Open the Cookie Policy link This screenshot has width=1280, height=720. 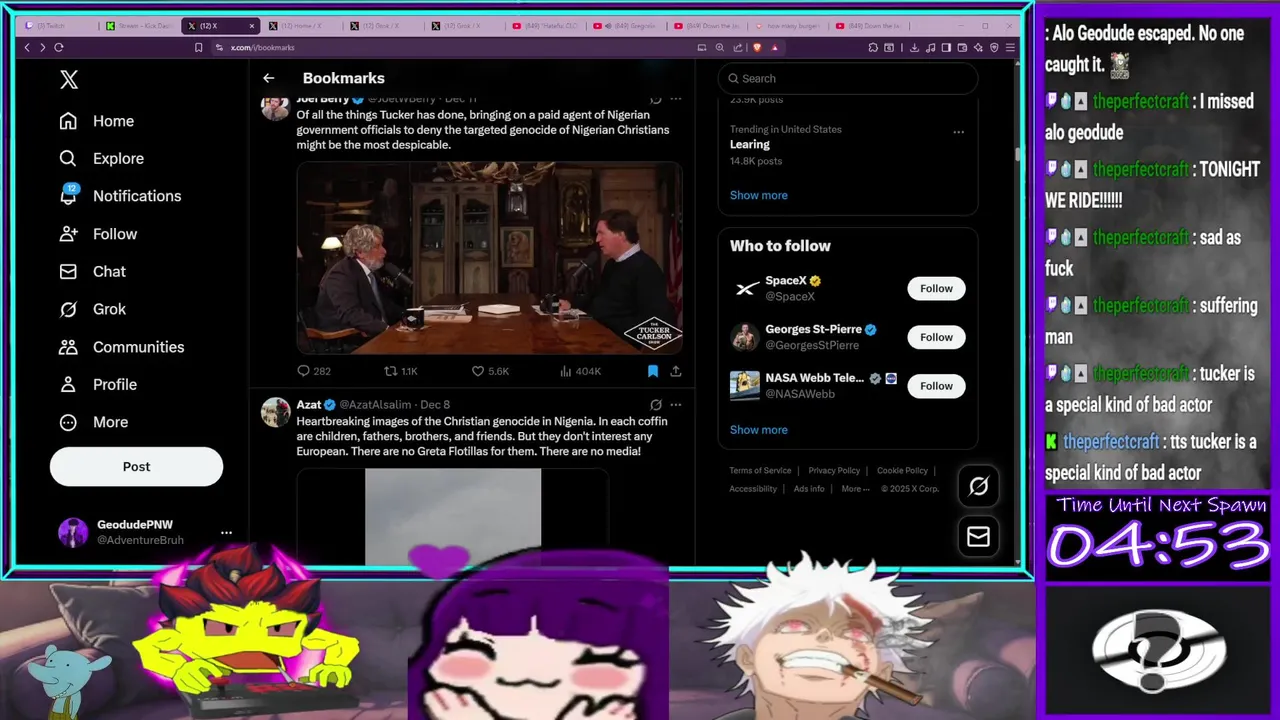pos(902,471)
